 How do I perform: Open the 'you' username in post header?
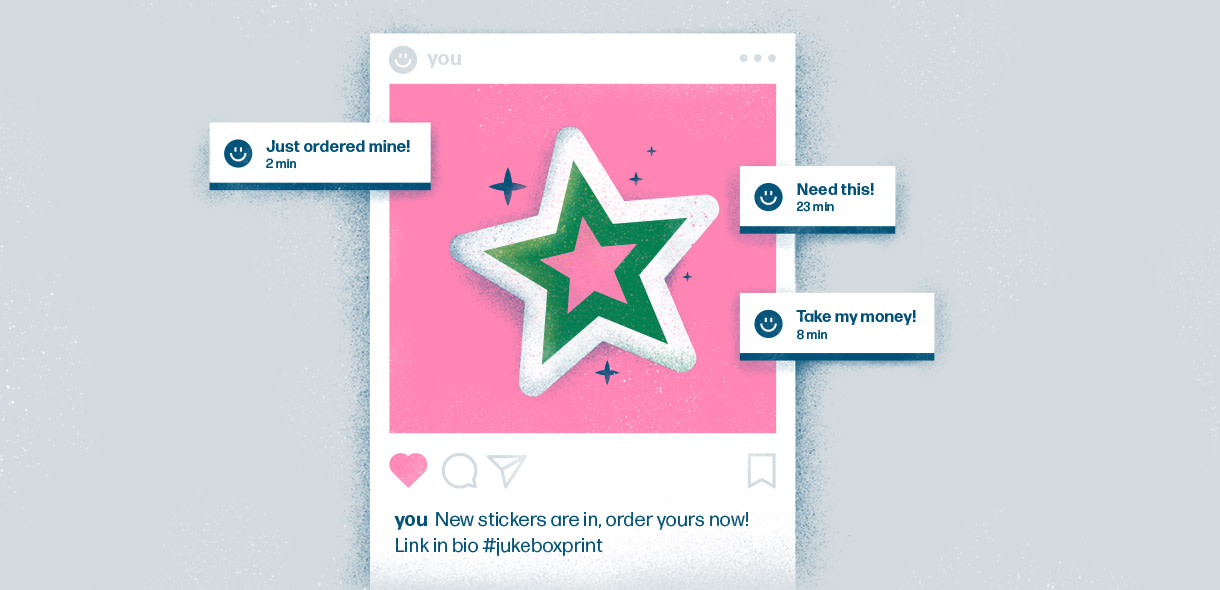[444, 59]
